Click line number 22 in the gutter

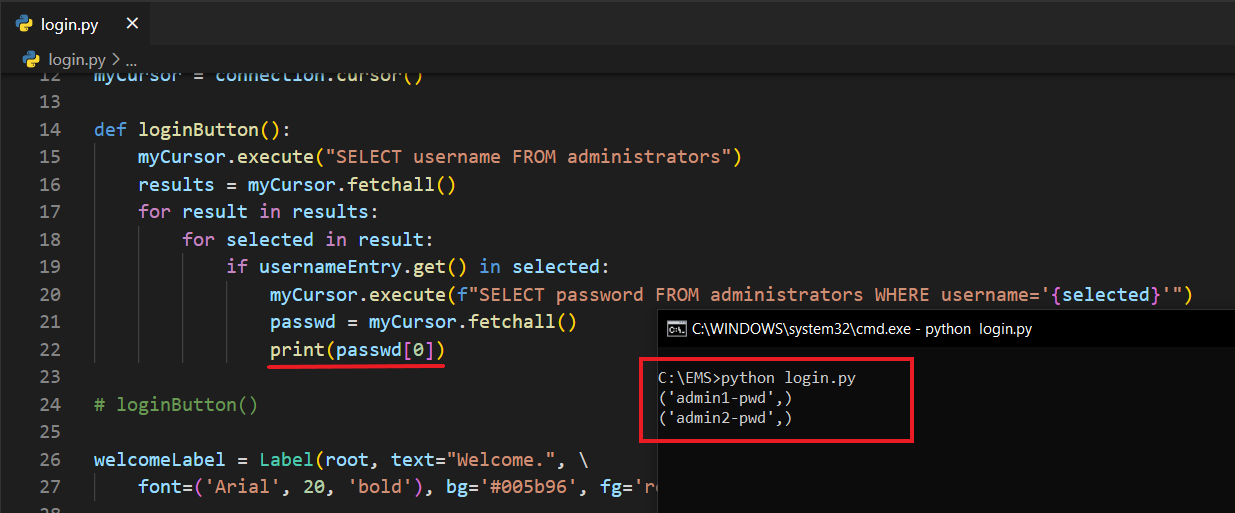pyautogui.click(x=50, y=350)
